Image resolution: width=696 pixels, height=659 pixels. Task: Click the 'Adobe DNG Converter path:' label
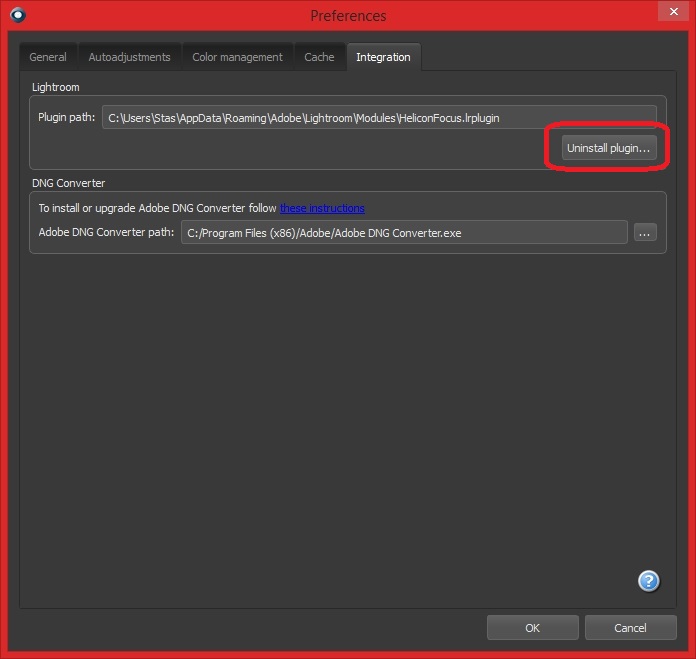click(x=106, y=232)
